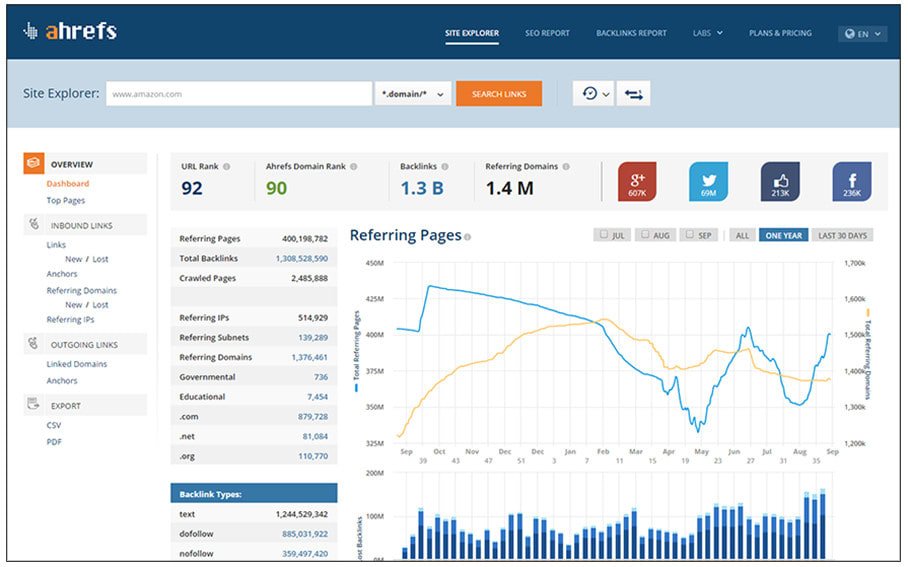The height and width of the screenshot is (567, 908).
Task: Open the Twitter 69M share tile
Action: click(x=709, y=181)
